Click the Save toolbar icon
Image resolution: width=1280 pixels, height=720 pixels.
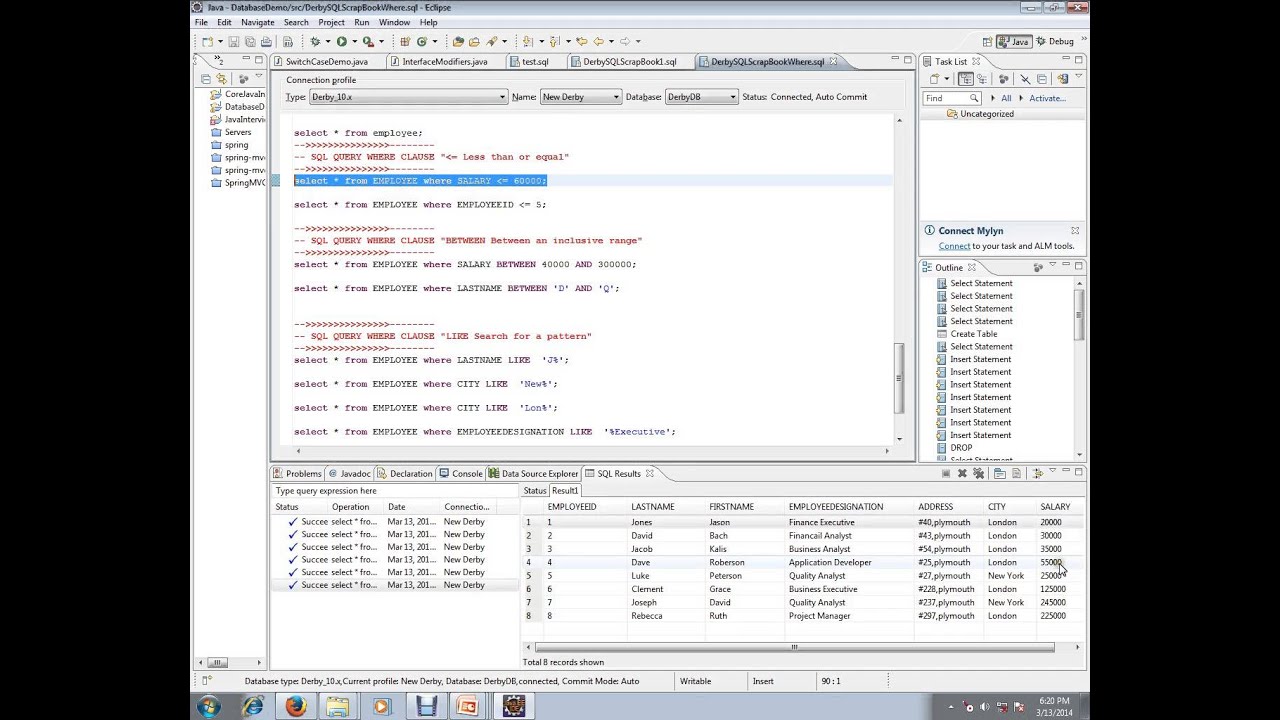[233, 42]
